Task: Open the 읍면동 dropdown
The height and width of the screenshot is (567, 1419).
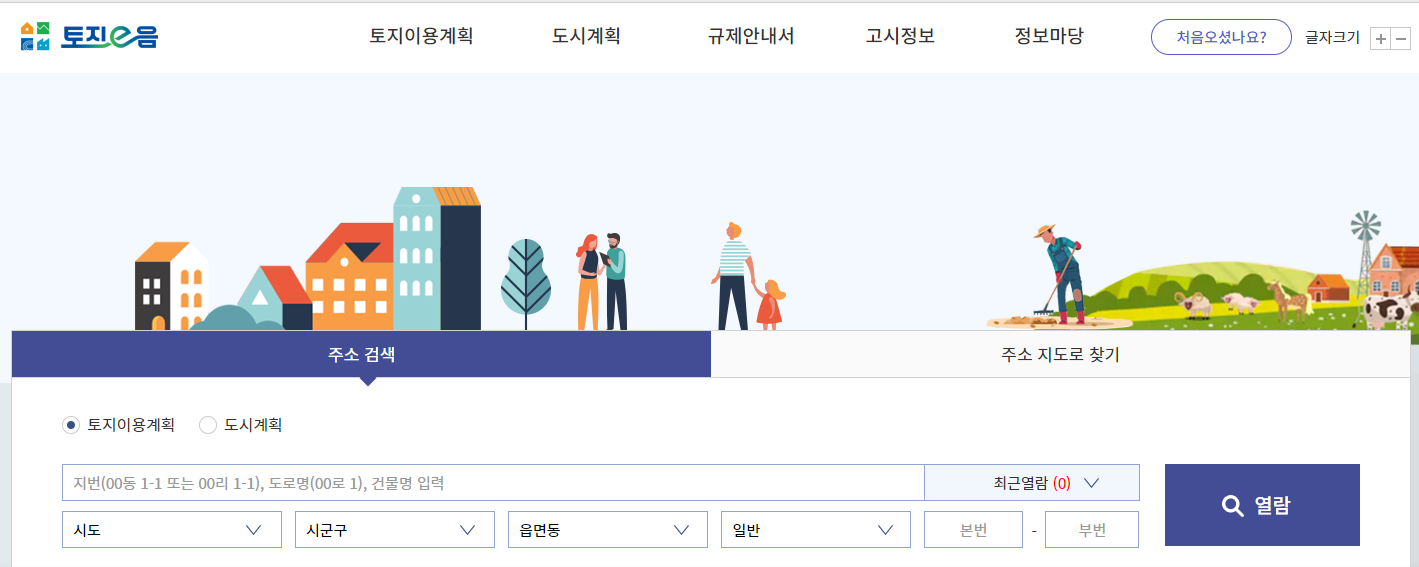Action: coord(608,530)
